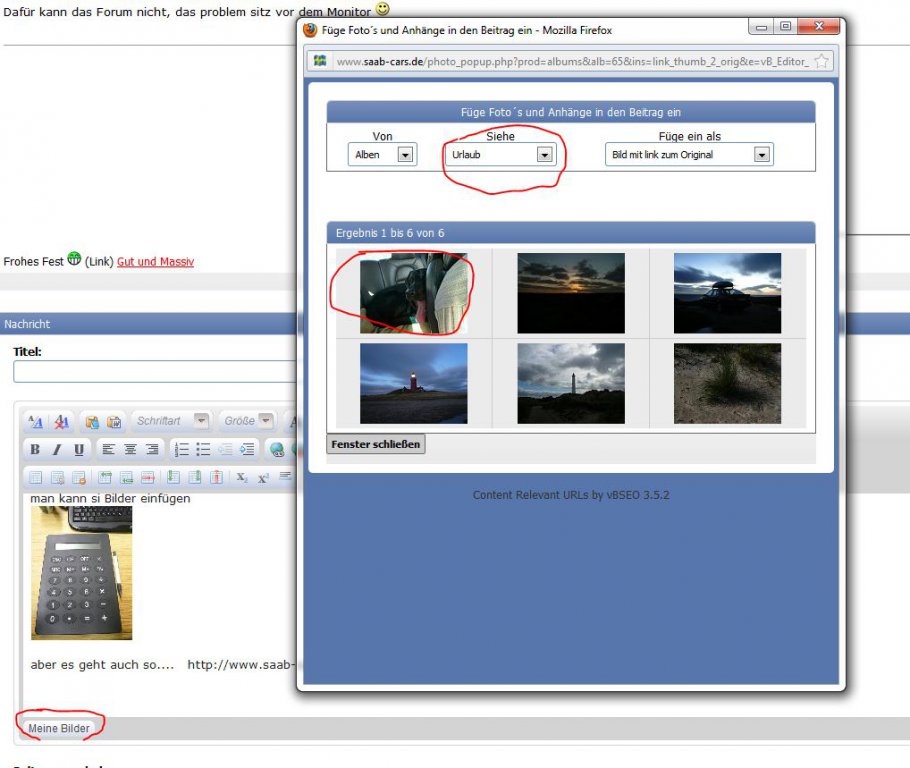Click the text 'aber es geht auch so....'

click(102, 665)
